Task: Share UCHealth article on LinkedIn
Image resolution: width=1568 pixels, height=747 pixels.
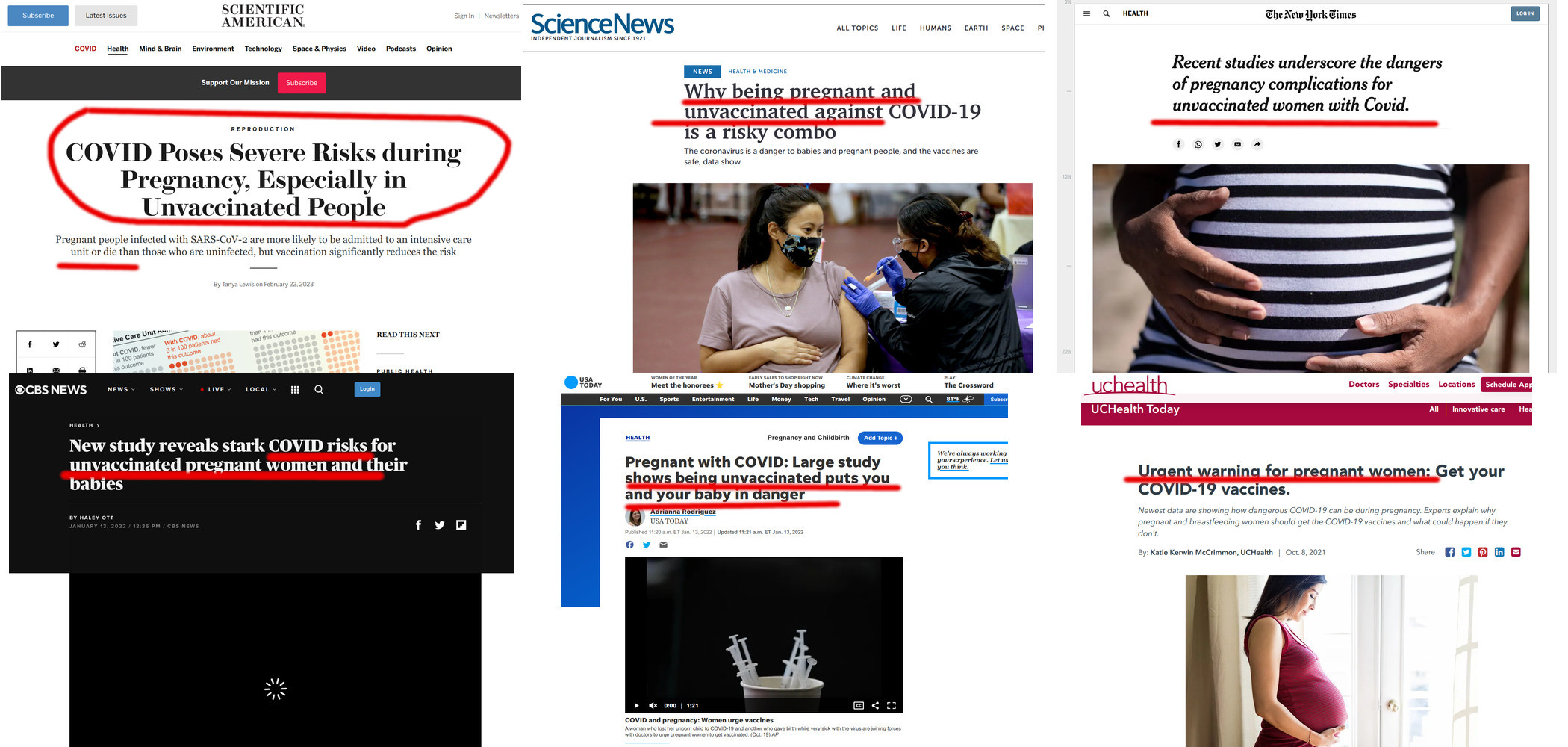Action: [1499, 552]
